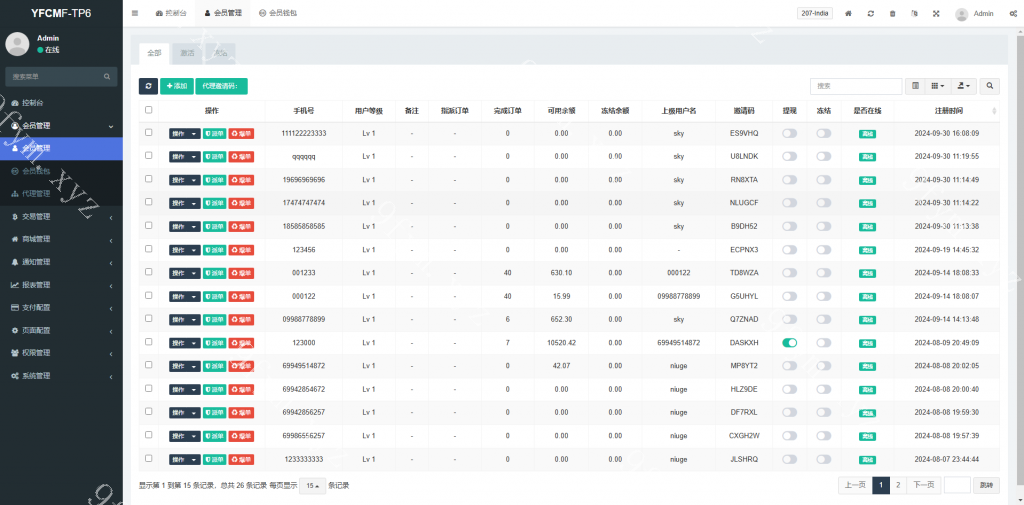Open the 操作 dropdown for row 18585858585
Image resolution: width=1024 pixels, height=505 pixels.
click(185, 227)
